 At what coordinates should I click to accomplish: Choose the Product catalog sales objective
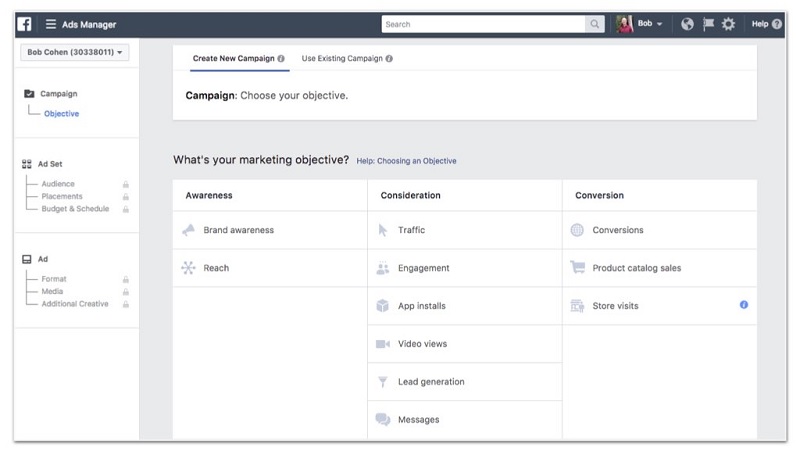pos(660,268)
